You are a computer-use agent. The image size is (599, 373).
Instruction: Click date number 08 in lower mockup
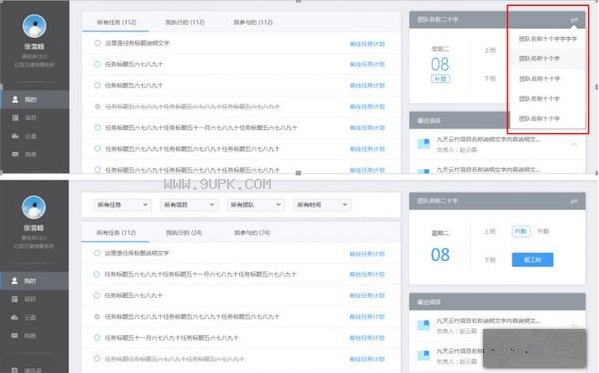tap(440, 255)
